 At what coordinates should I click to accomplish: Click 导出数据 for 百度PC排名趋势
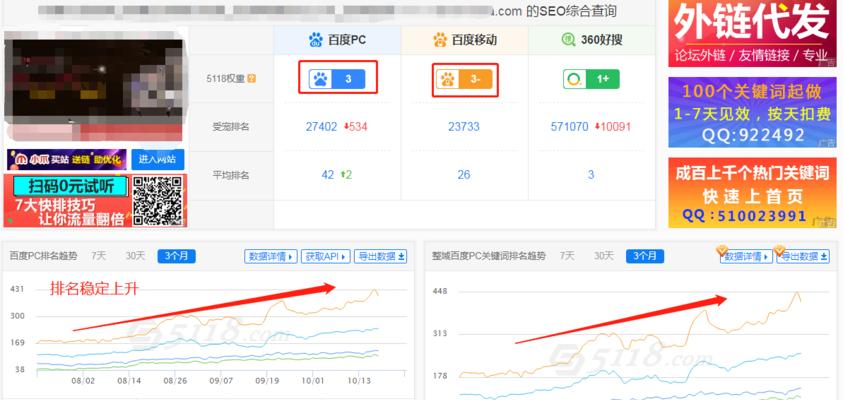pos(381,256)
